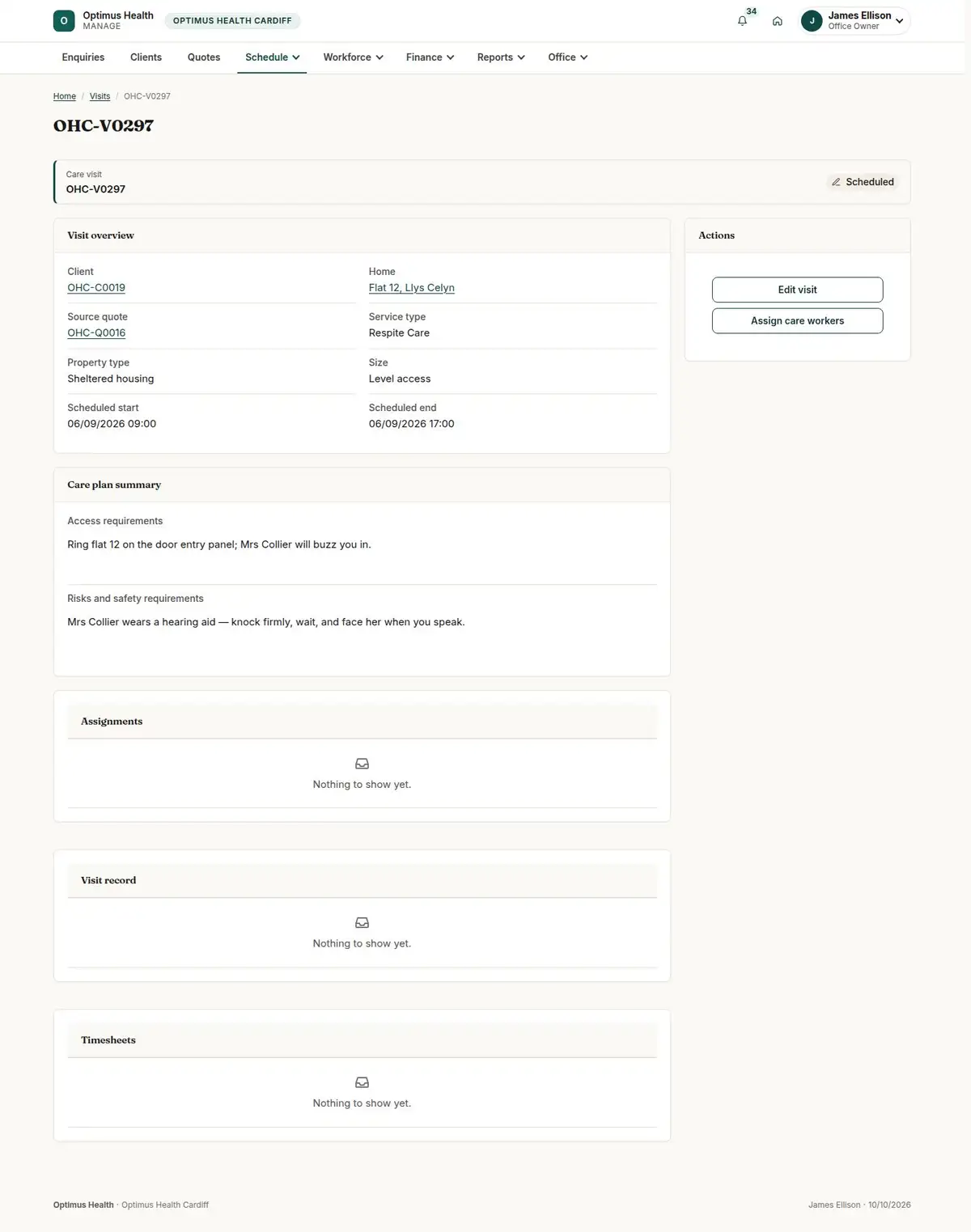Click the pencil icon beside Scheduled status
This screenshot has height=1232, width=971.
coord(836,182)
